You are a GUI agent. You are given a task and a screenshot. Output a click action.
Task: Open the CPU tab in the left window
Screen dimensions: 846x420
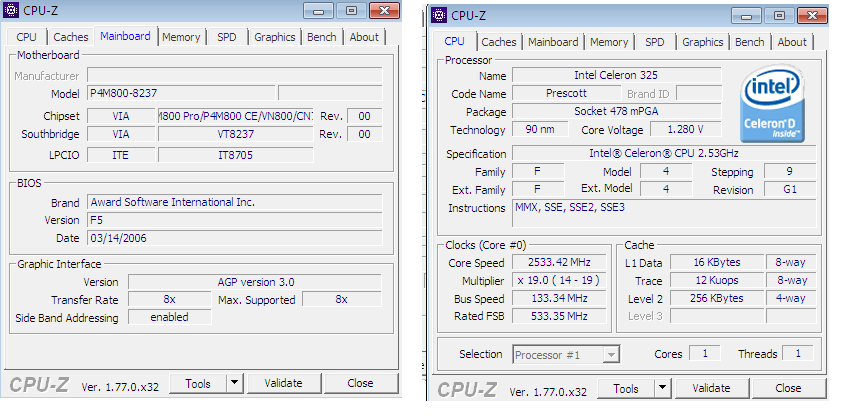coord(26,37)
